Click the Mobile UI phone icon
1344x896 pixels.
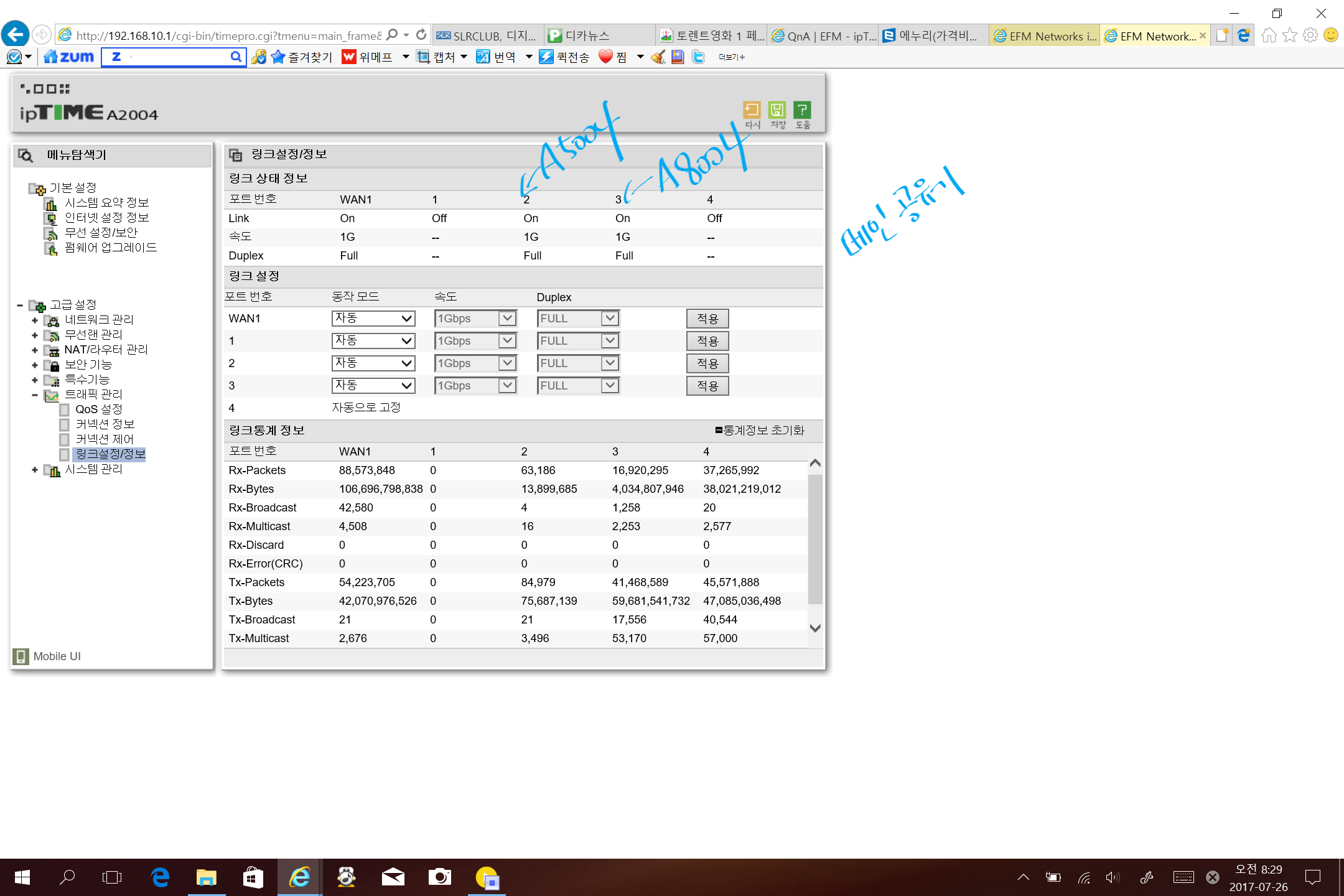click(21, 656)
